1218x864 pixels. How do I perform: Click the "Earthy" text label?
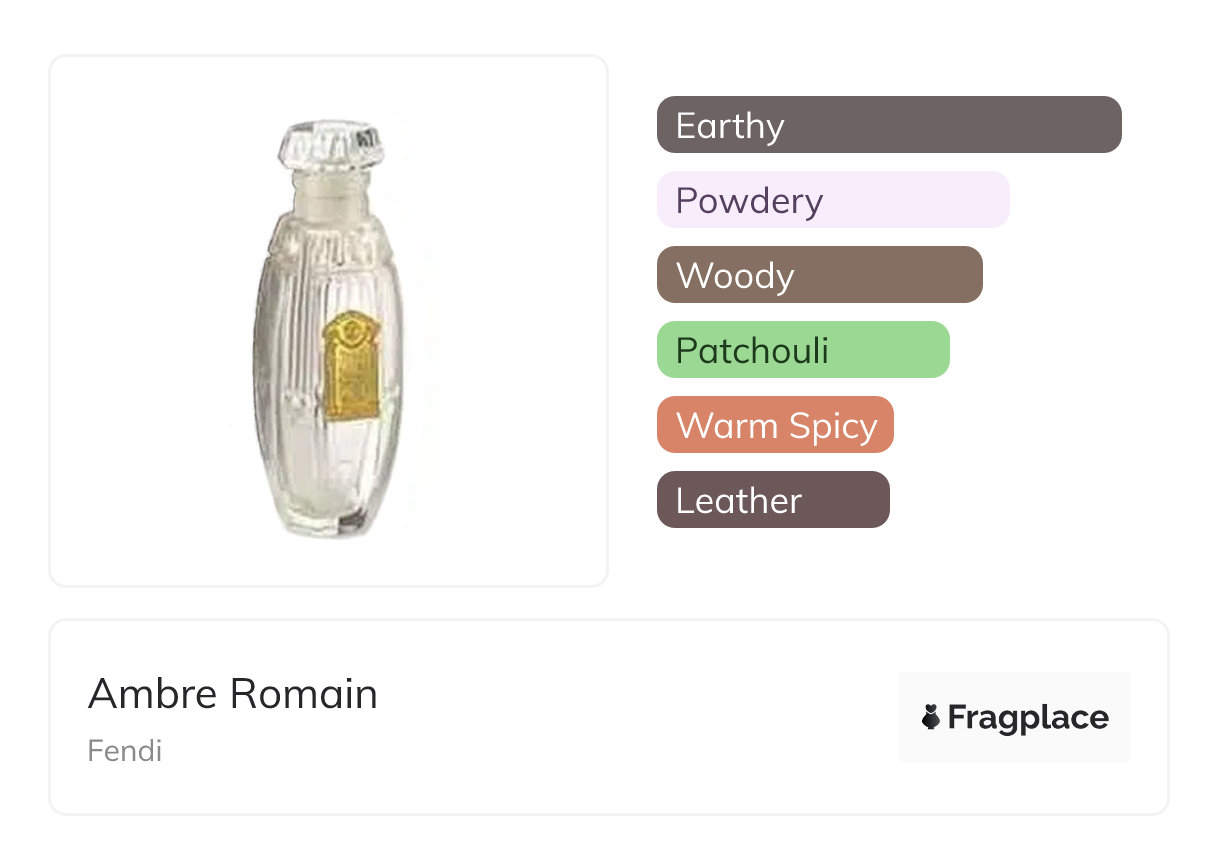[730, 126]
